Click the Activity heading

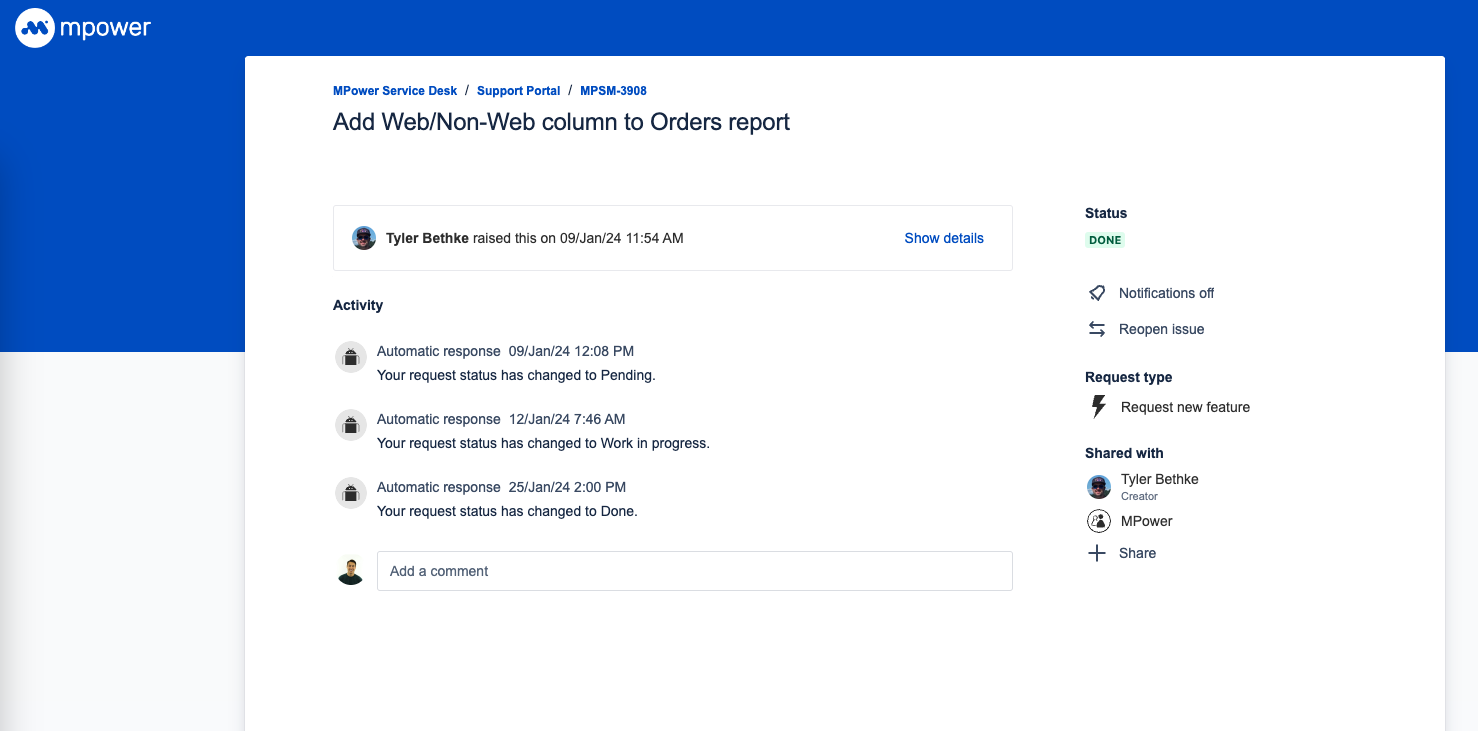point(358,305)
